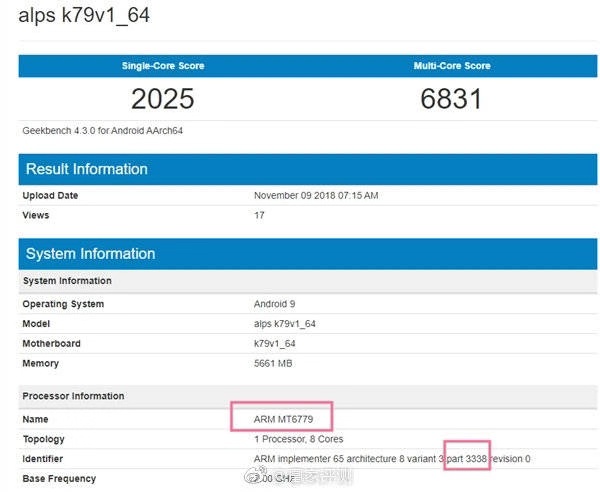Screen dimensions: 600x492
Task: Click the blue System Information section header
Action: pos(308,254)
